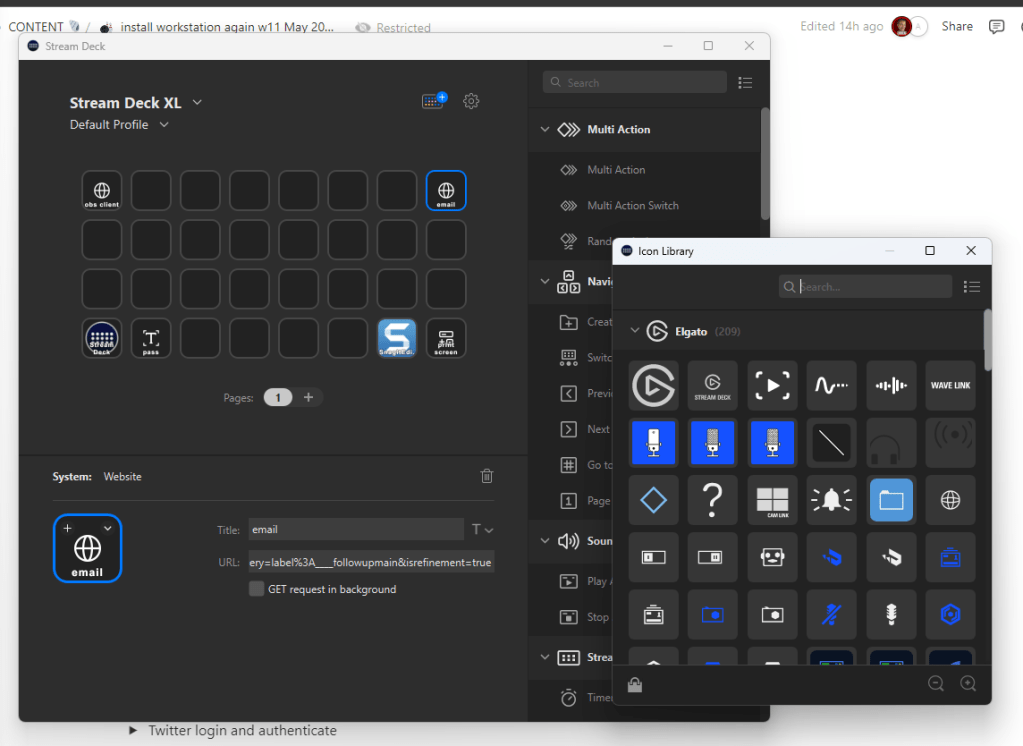The width and height of the screenshot is (1023, 746).
Task: Collapse the Elgato icon pack
Action: 635,331
